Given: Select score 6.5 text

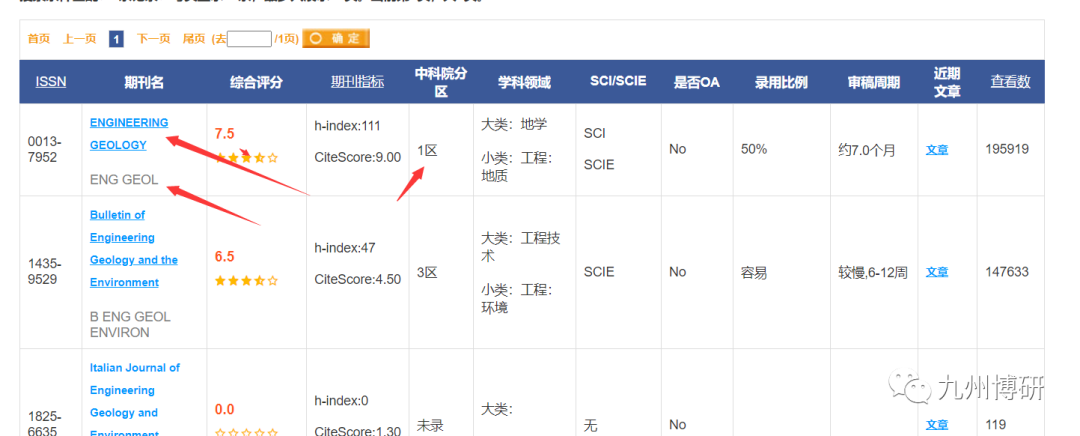Looking at the screenshot, I should coord(225,256).
